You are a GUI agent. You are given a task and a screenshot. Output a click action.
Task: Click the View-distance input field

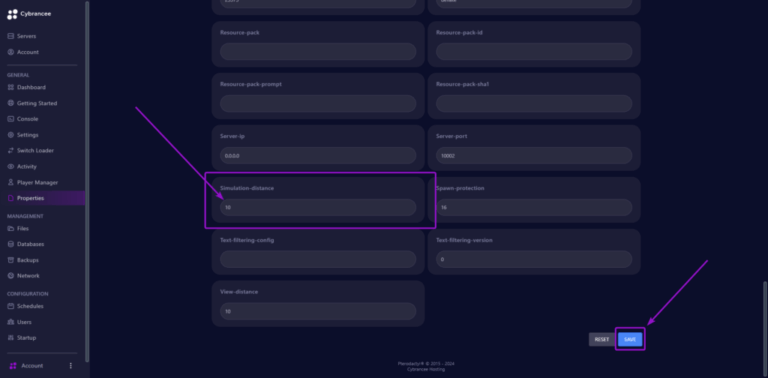[318, 311]
